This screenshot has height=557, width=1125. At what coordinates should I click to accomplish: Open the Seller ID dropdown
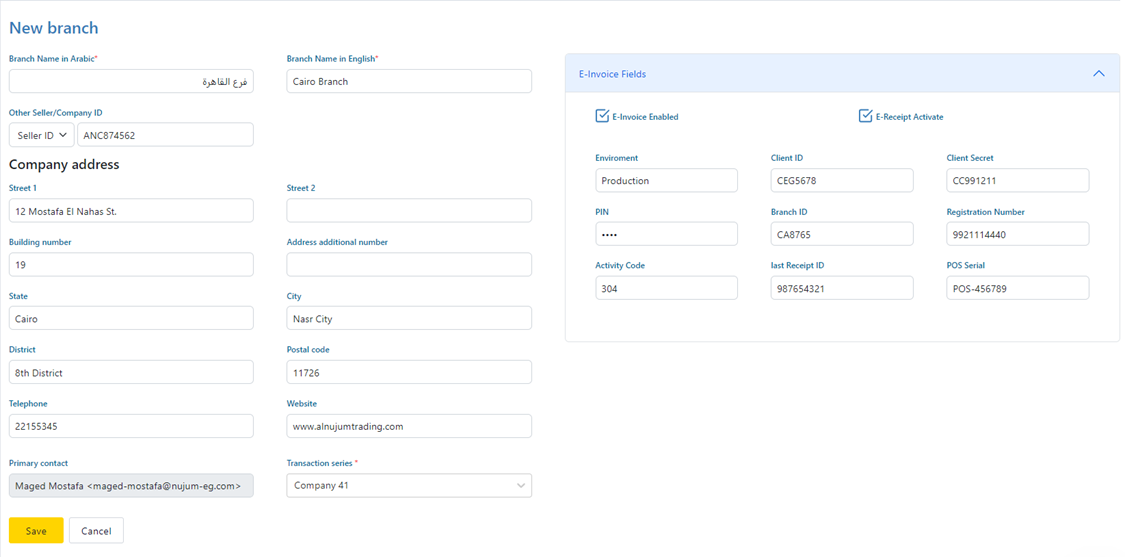click(41, 135)
